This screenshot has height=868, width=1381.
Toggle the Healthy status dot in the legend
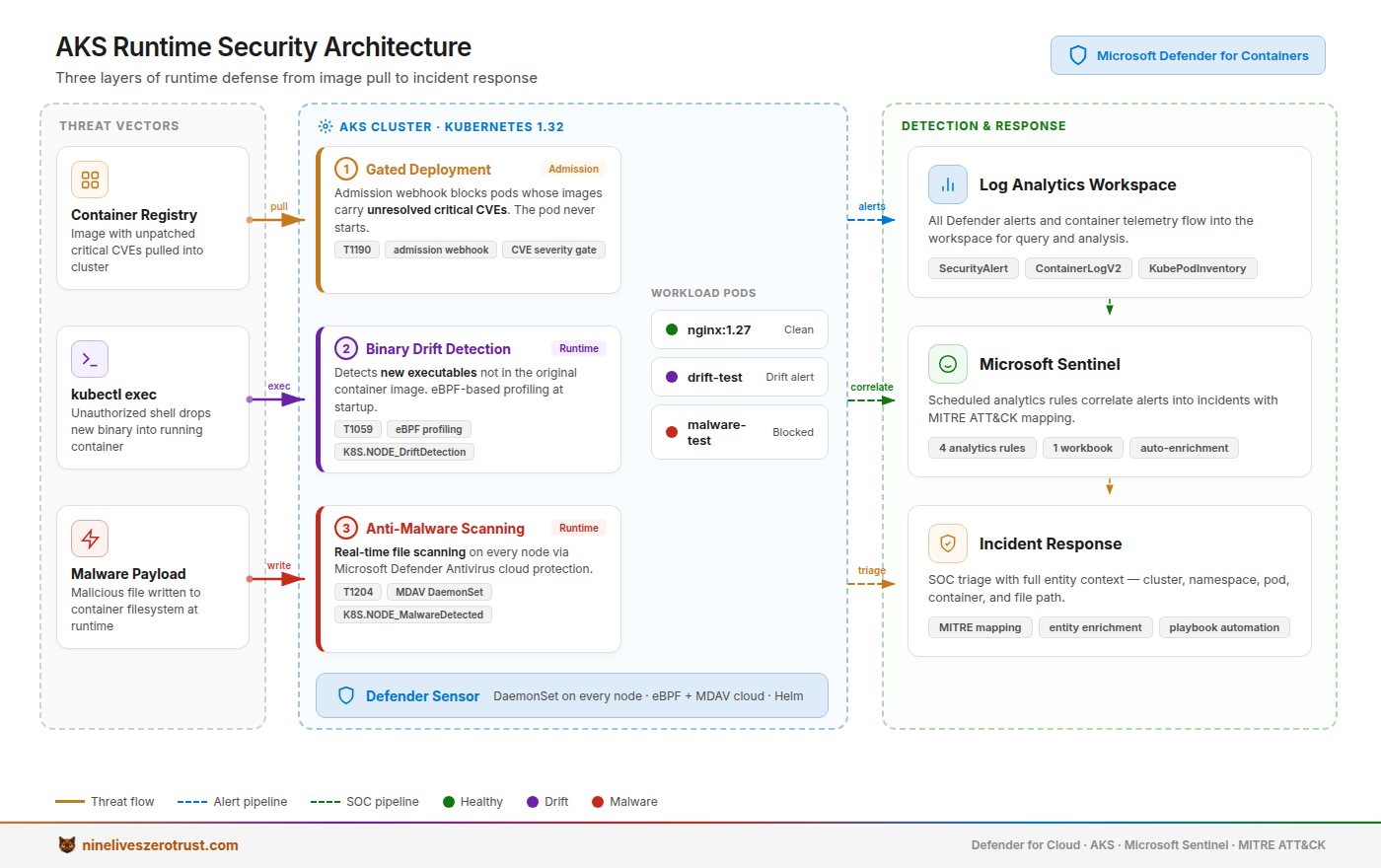coord(449,801)
